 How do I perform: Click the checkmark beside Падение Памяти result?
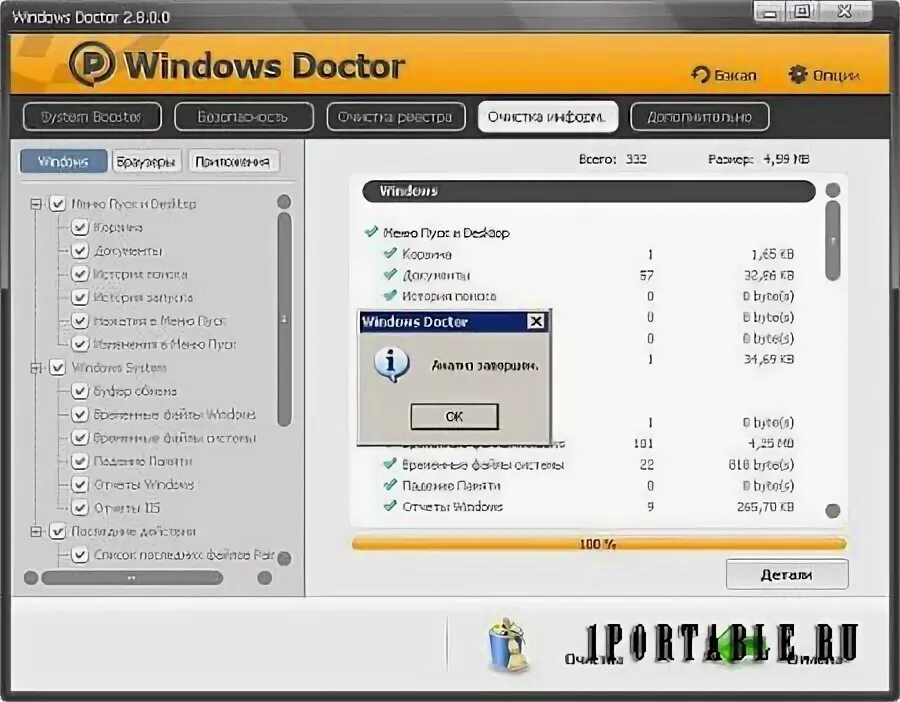(390, 485)
